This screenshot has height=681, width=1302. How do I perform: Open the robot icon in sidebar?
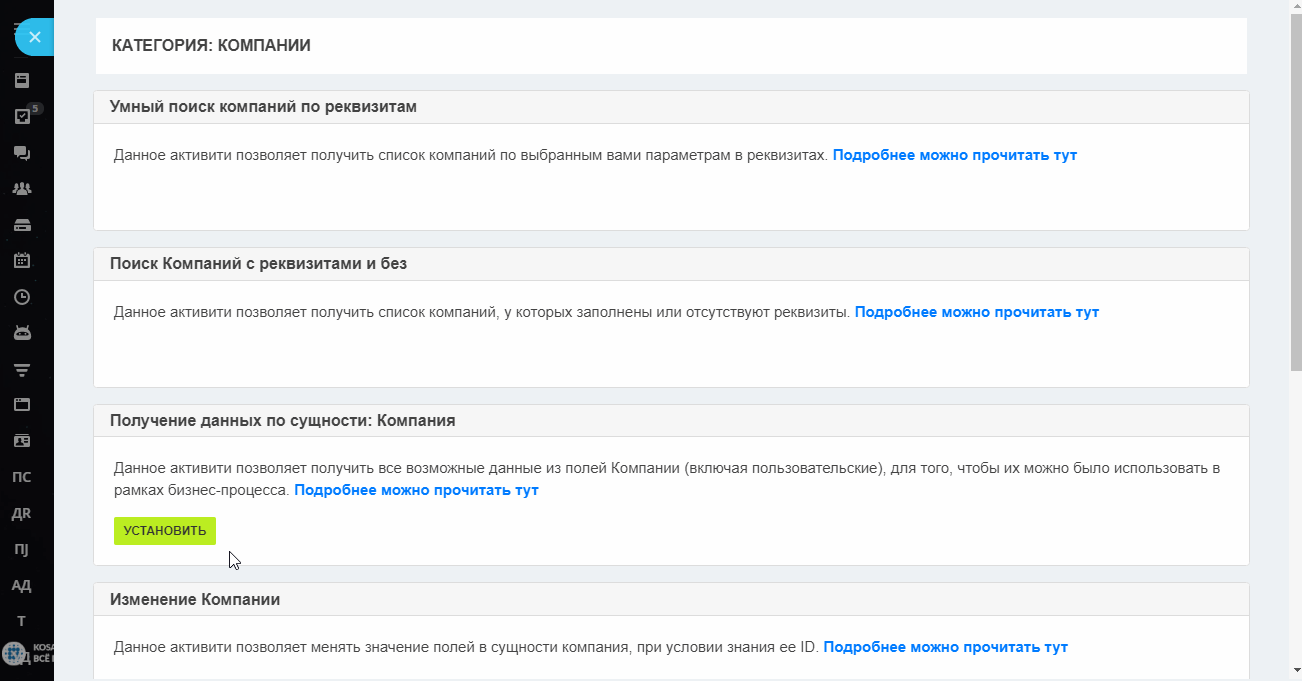coord(21,333)
